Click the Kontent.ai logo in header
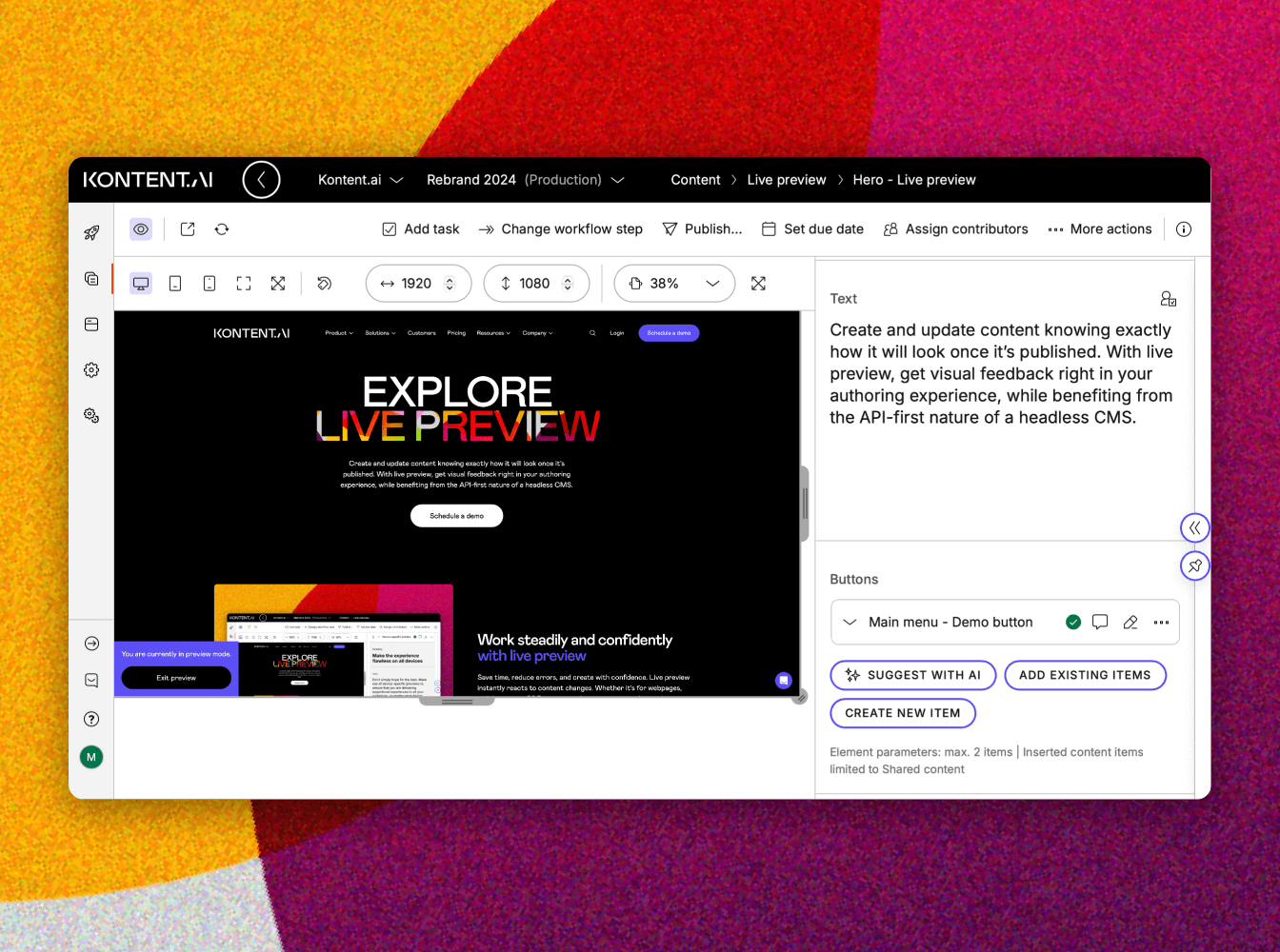Viewport: 1280px width, 952px height. 148,180
